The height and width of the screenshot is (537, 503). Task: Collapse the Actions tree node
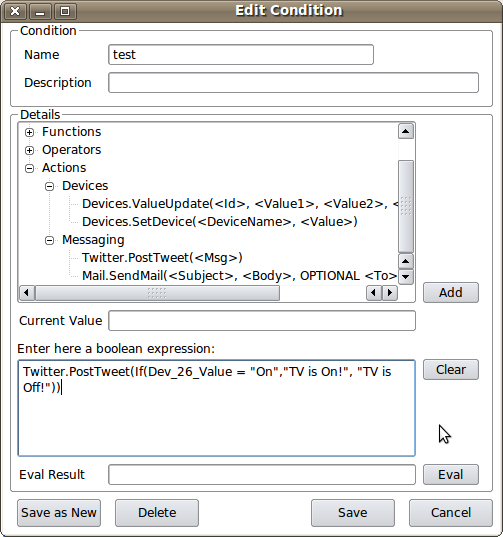(29, 168)
